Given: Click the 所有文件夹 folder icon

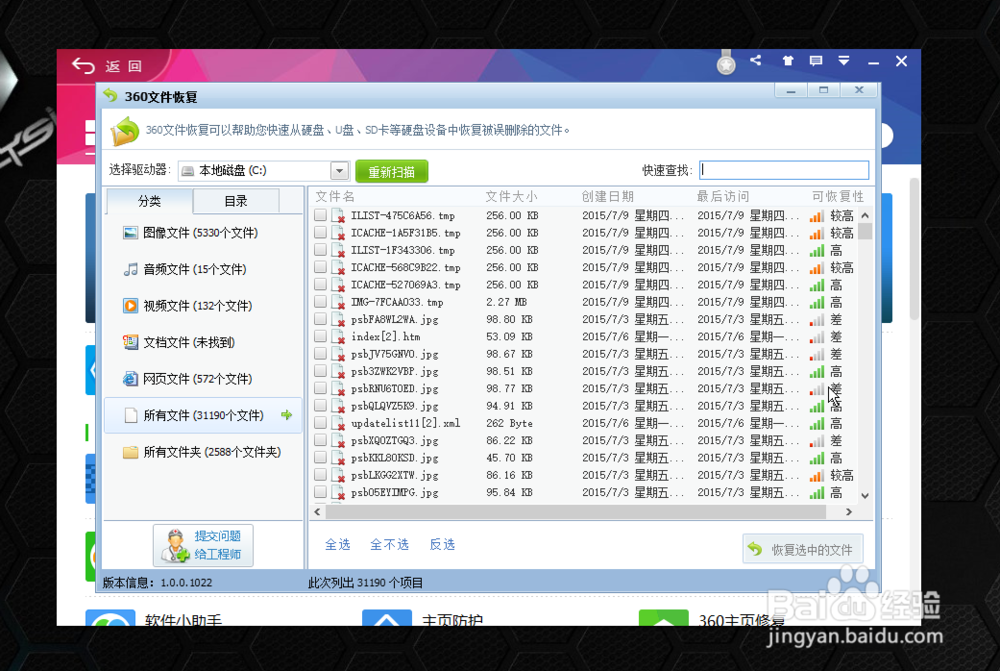Looking at the screenshot, I should [130, 452].
